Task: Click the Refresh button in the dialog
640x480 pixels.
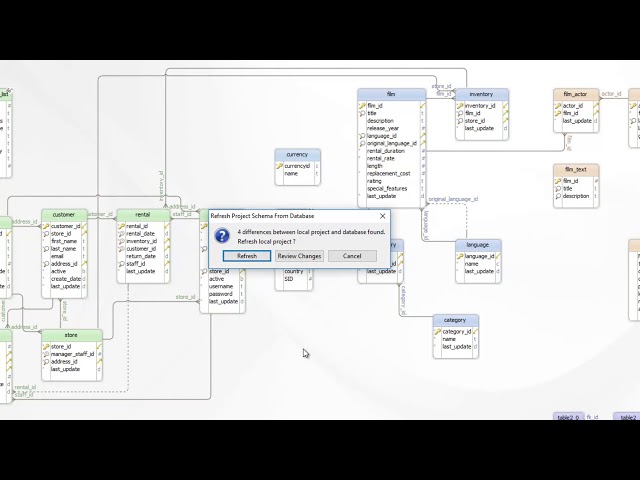Action: (247, 256)
